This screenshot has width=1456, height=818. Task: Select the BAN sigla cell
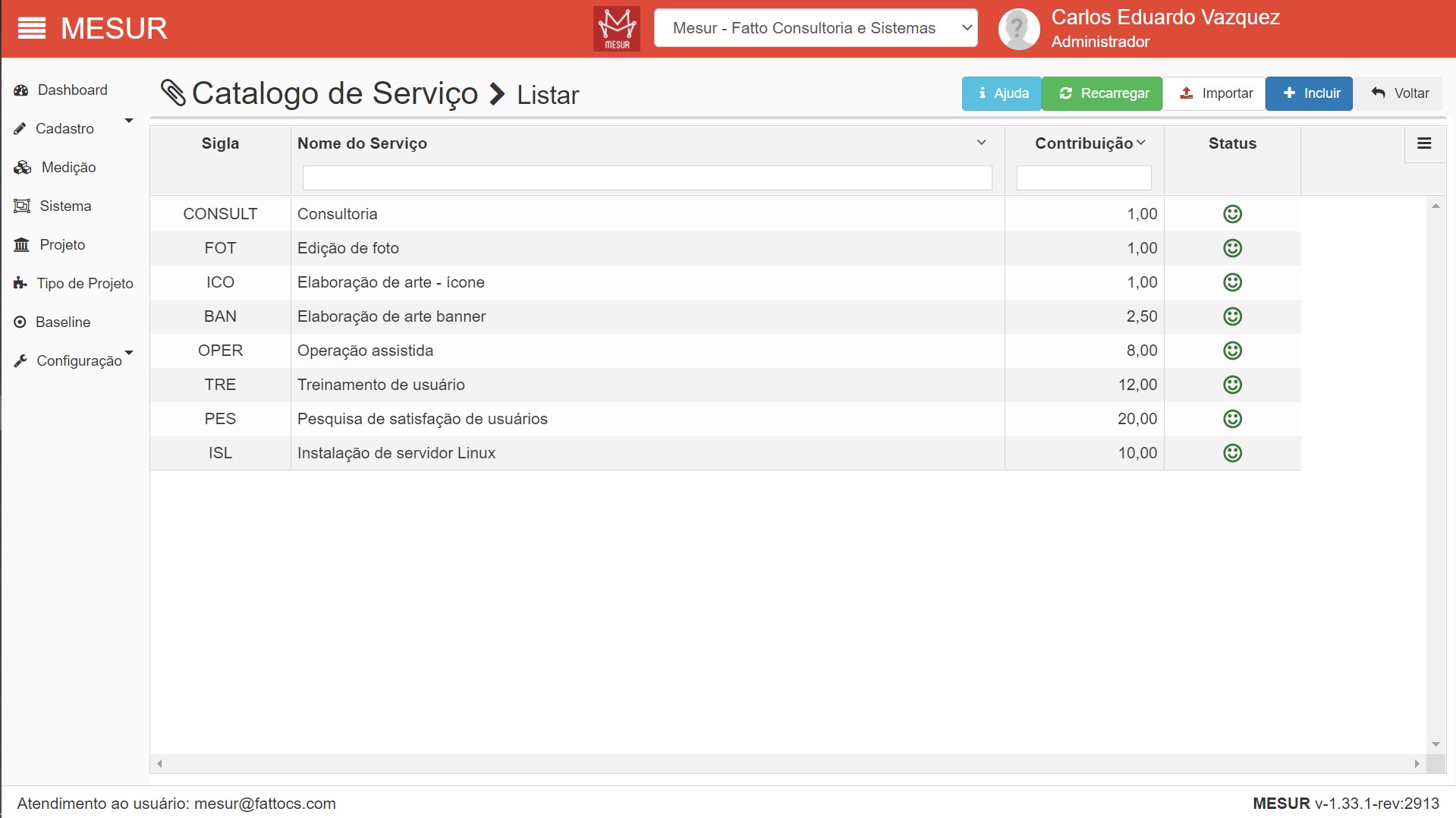coord(220,316)
